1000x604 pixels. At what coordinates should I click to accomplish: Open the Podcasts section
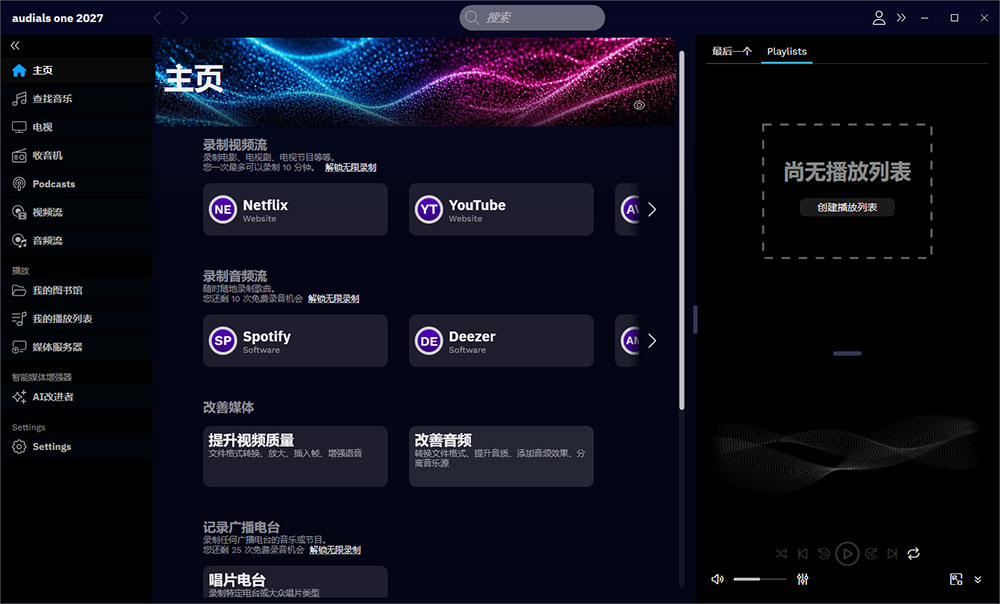click(76, 184)
